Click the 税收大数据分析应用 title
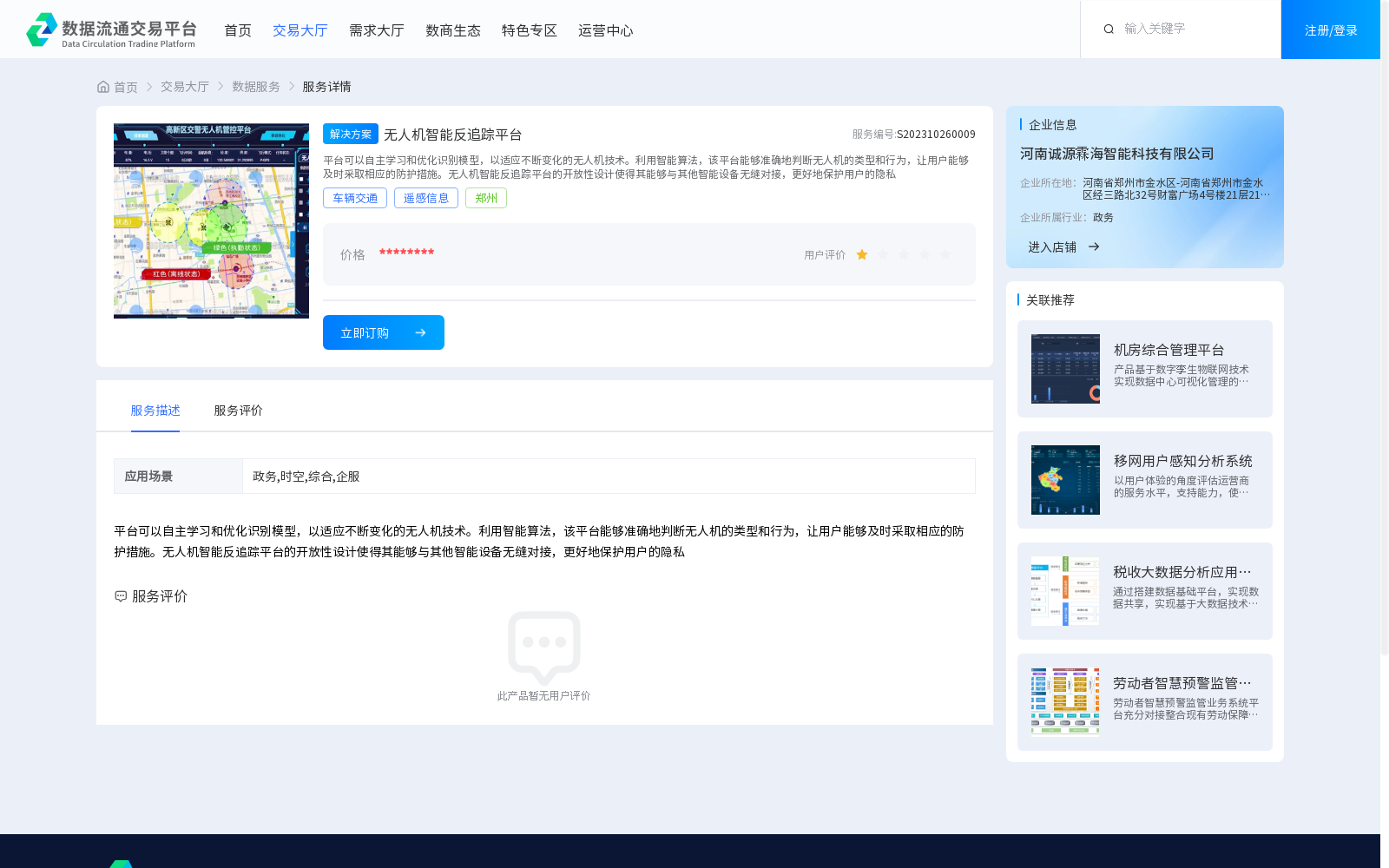Viewport: 1389px width, 868px height. (1182, 572)
